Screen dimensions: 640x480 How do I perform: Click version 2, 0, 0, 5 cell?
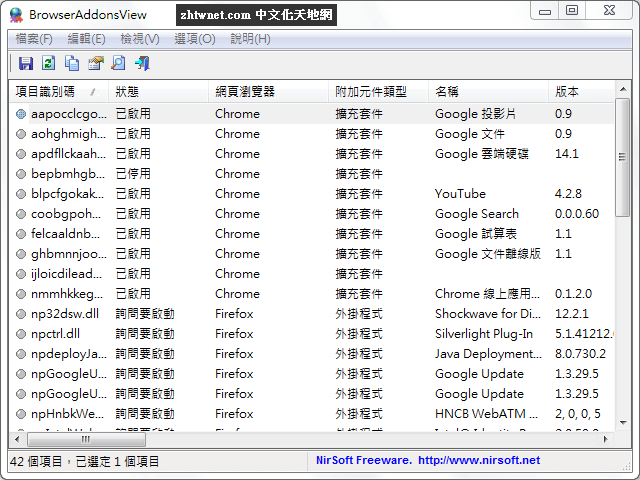[578, 414]
